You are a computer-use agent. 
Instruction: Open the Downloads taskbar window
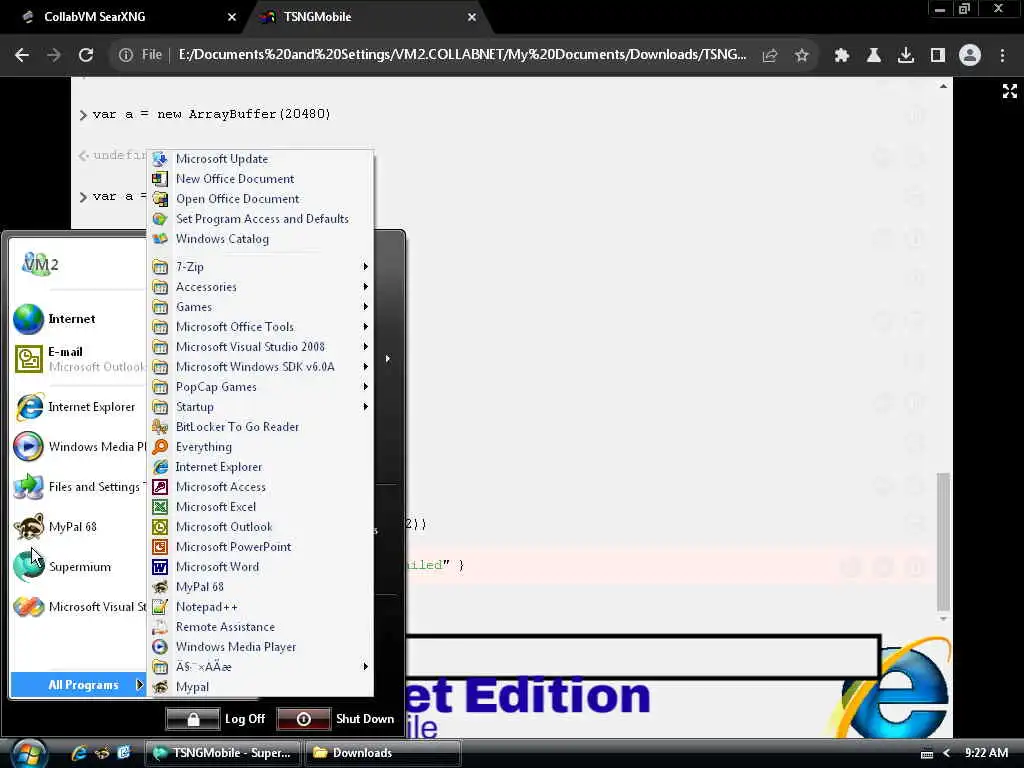tap(383, 754)
